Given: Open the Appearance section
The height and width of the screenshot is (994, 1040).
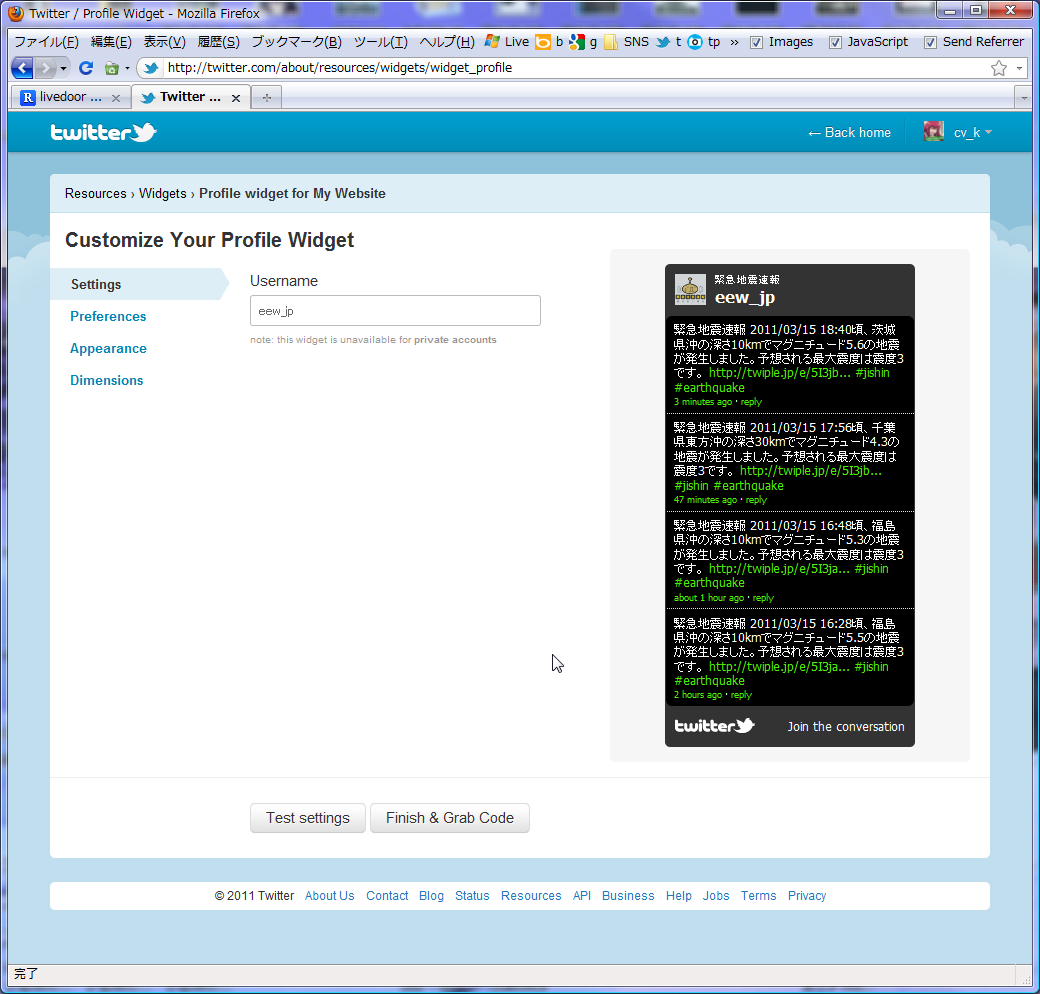Looking at the screenshot, I should 108,348.
